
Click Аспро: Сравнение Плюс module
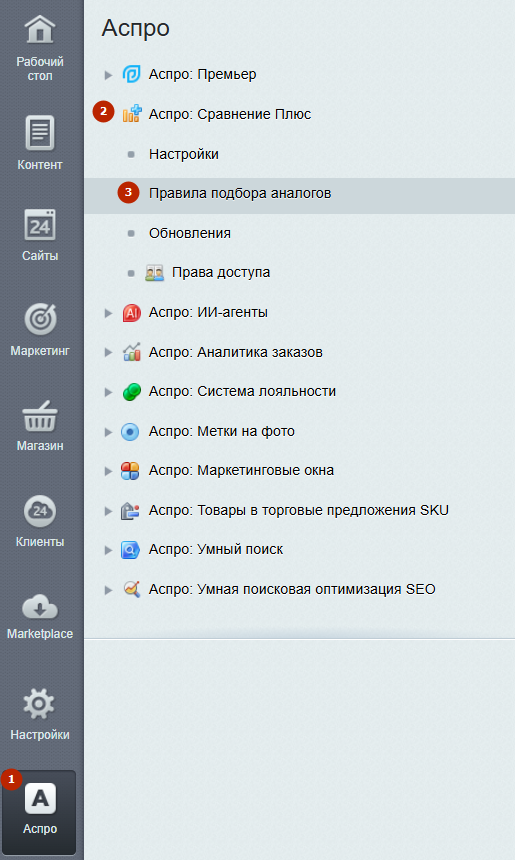click(x=230, y=114)
